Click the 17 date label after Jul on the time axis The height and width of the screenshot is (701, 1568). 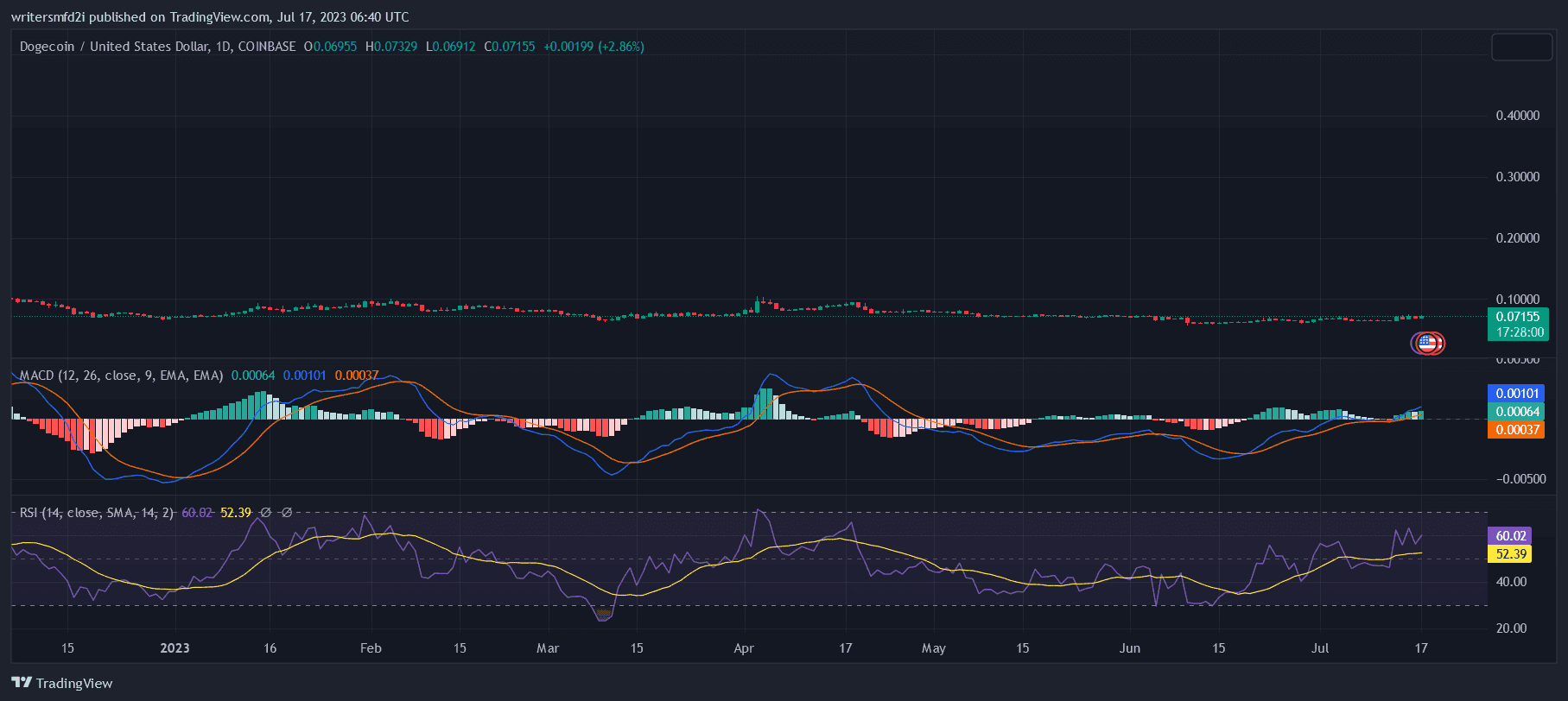1421,648
